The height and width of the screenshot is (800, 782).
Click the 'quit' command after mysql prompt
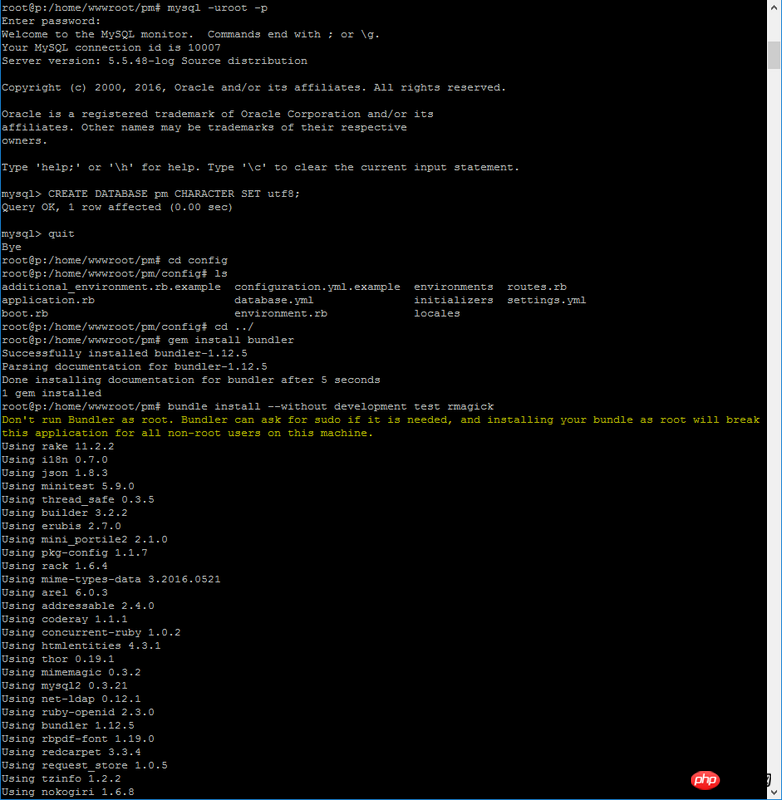click(x=61, y=233)
